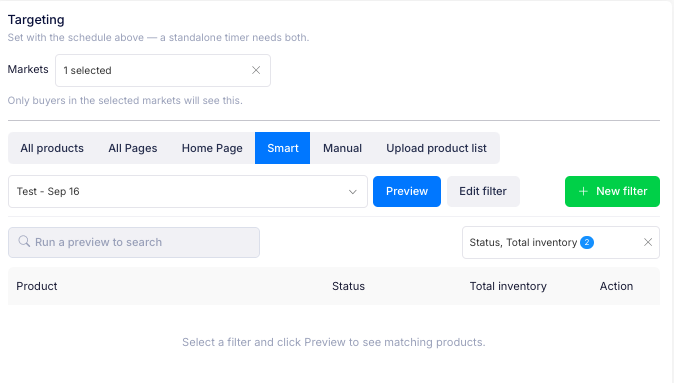This screenshot has height=383, width=674.
Task: Switch to the Manual tab
Action: pos(343,148)
